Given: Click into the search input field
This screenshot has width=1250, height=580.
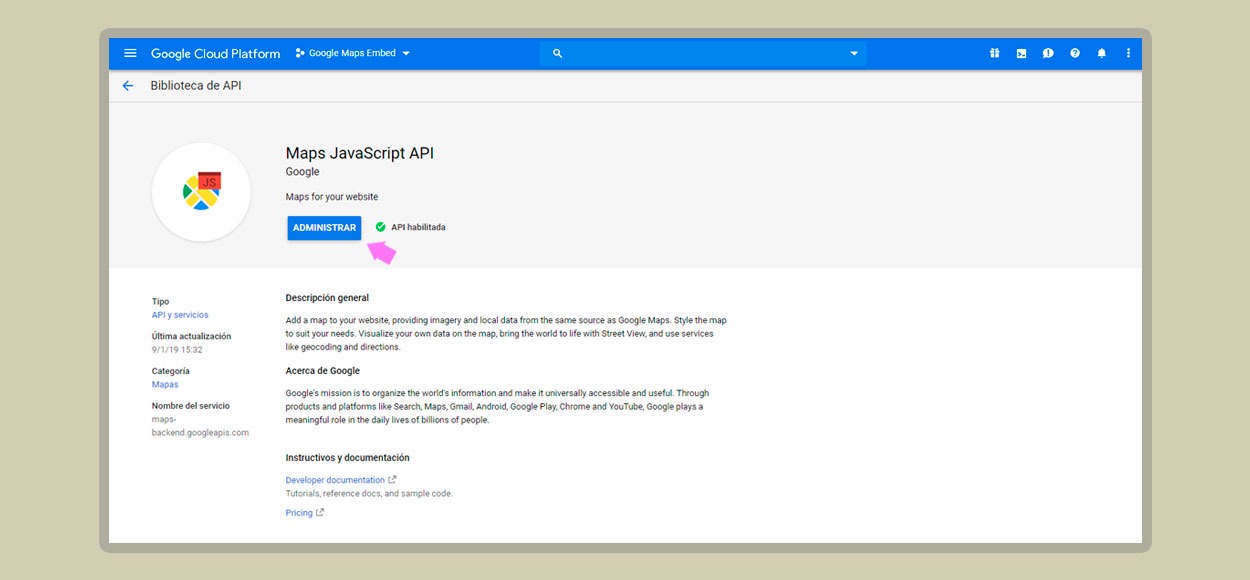Looking at the screenshot, I should [703, 53].
